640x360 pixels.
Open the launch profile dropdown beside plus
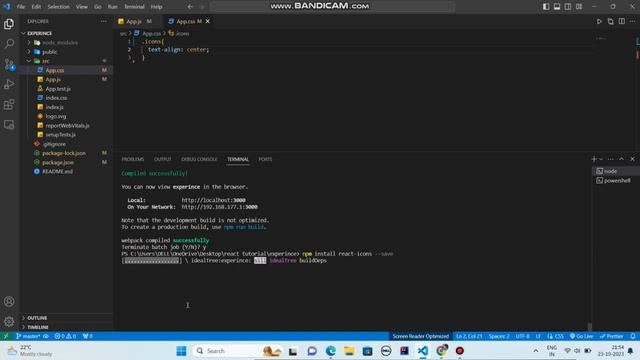tap(601, 159)
